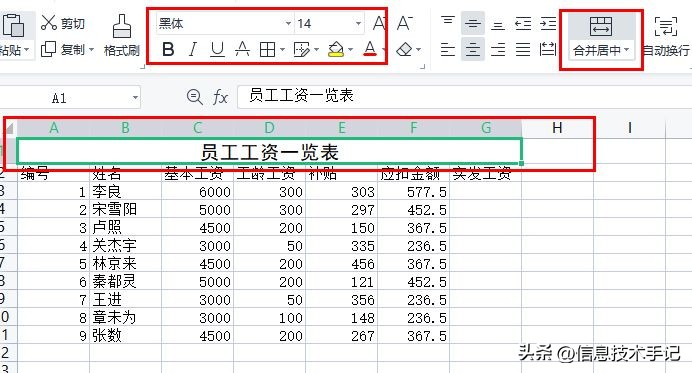
Task: Select column header A
Action: click(53, 128)
